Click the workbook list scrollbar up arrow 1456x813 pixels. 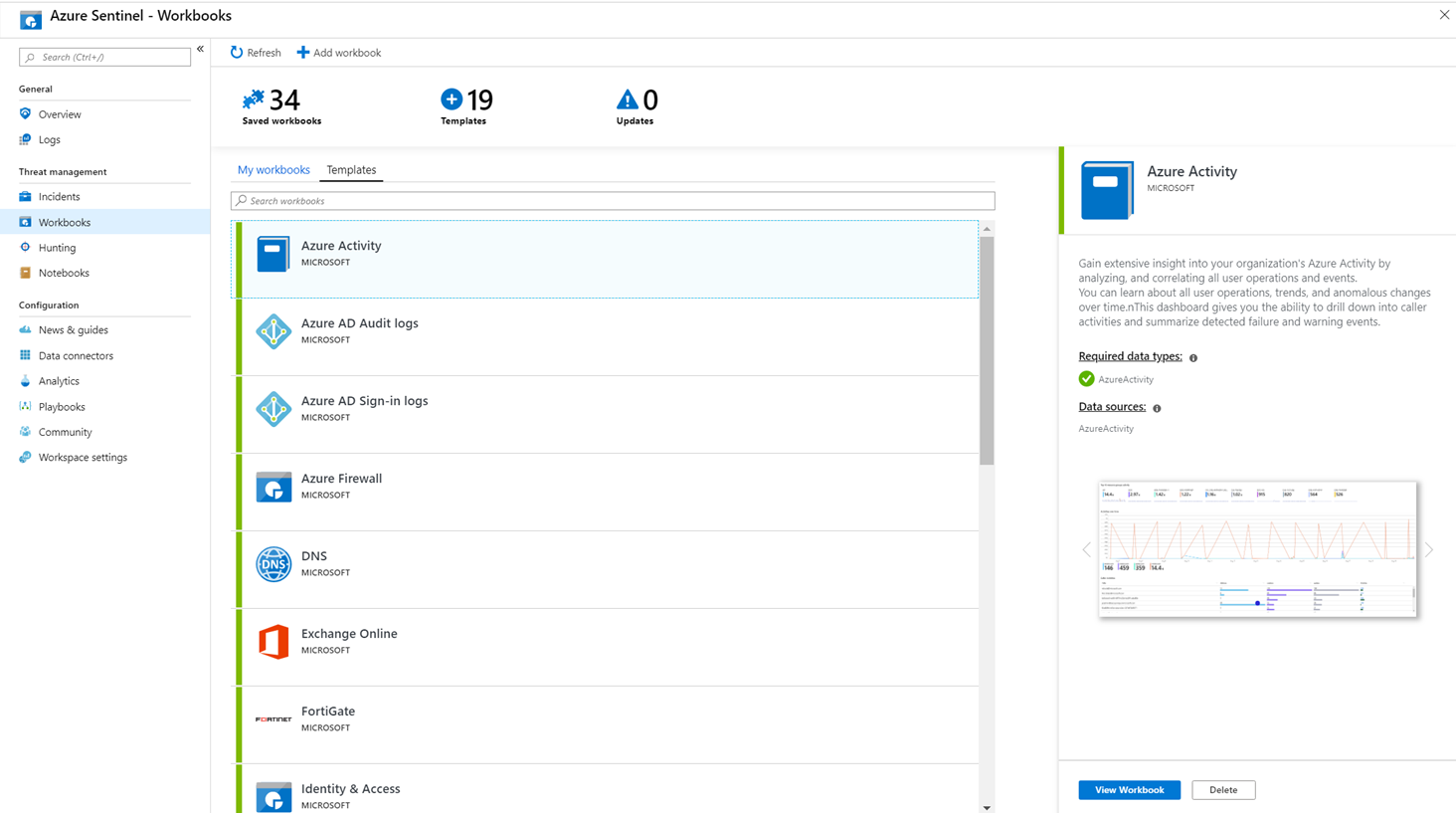(987, 229)
